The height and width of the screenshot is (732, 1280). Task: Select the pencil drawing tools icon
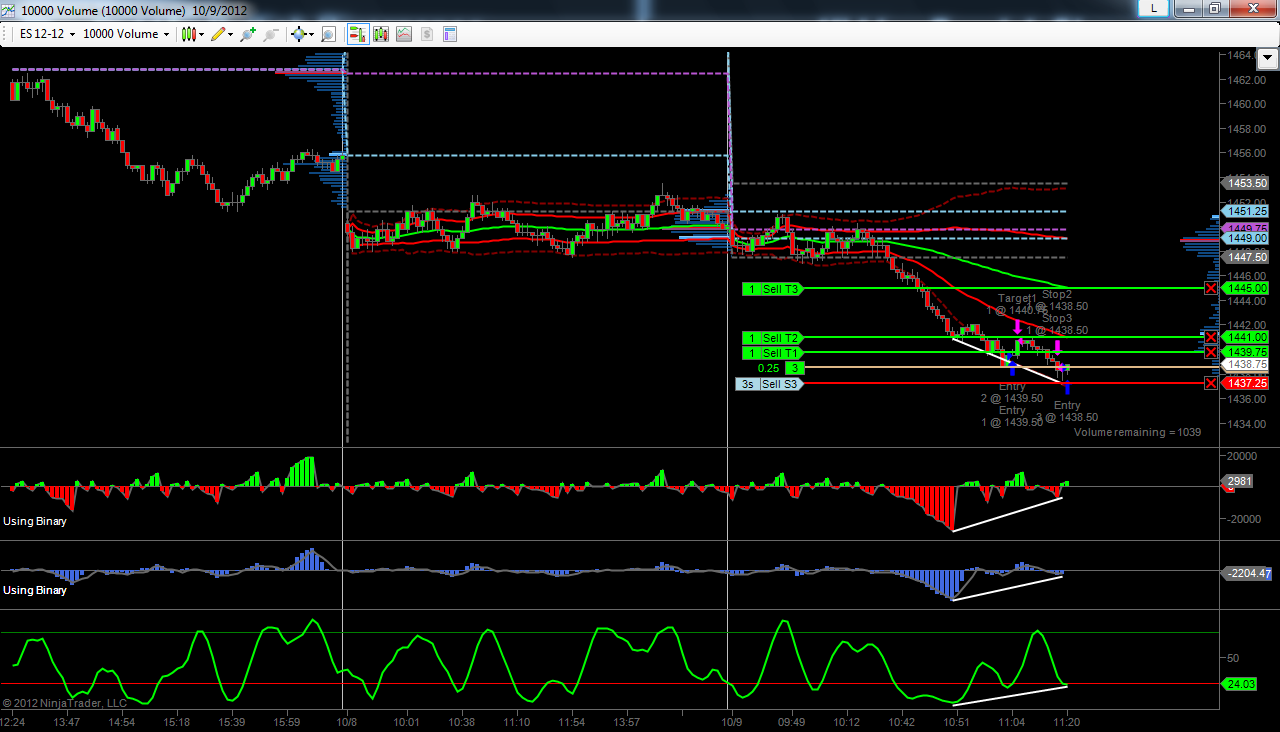[218, 34]
